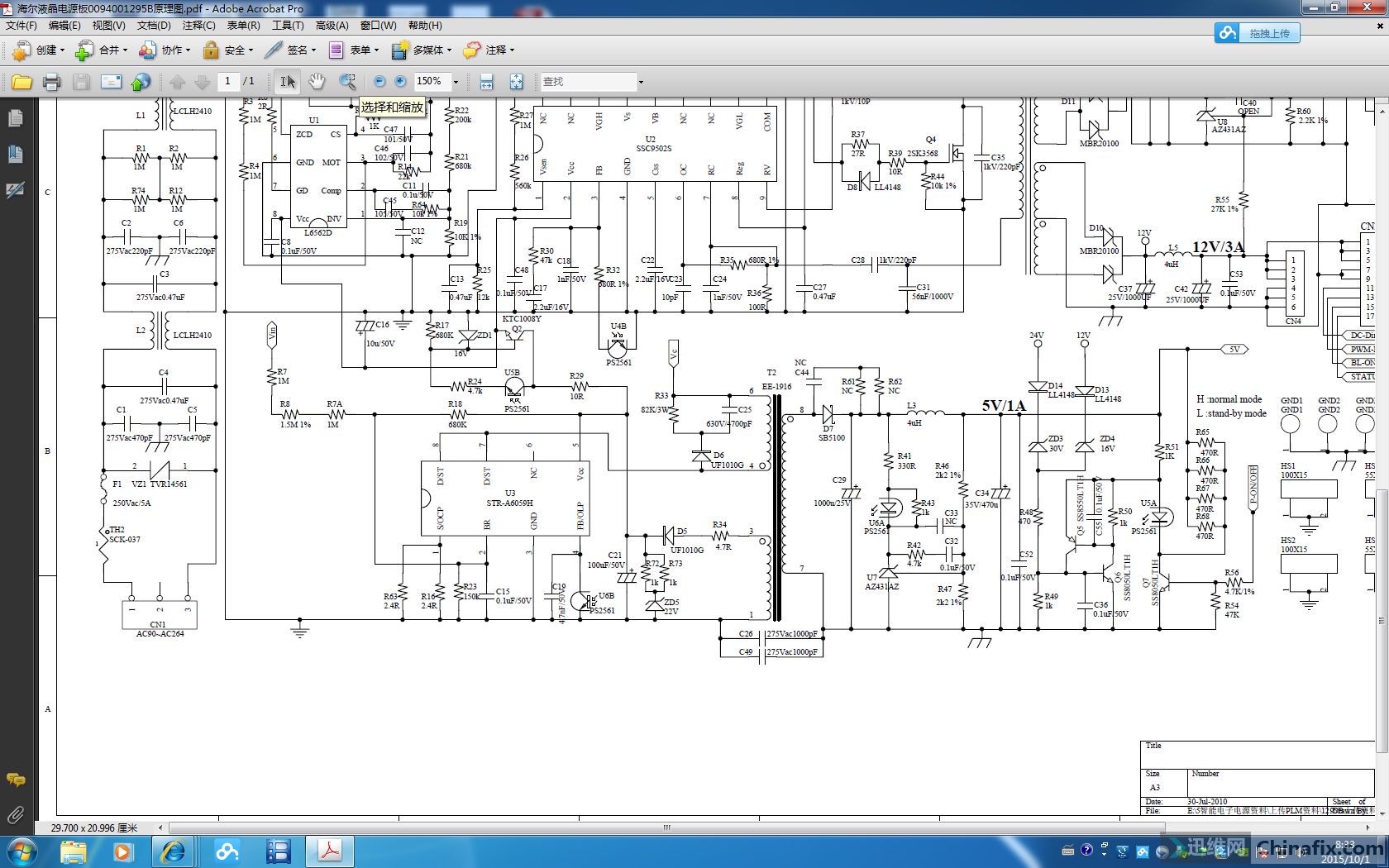Click the page number input field
Screen dimensions: 1389x868
[228, 81]
